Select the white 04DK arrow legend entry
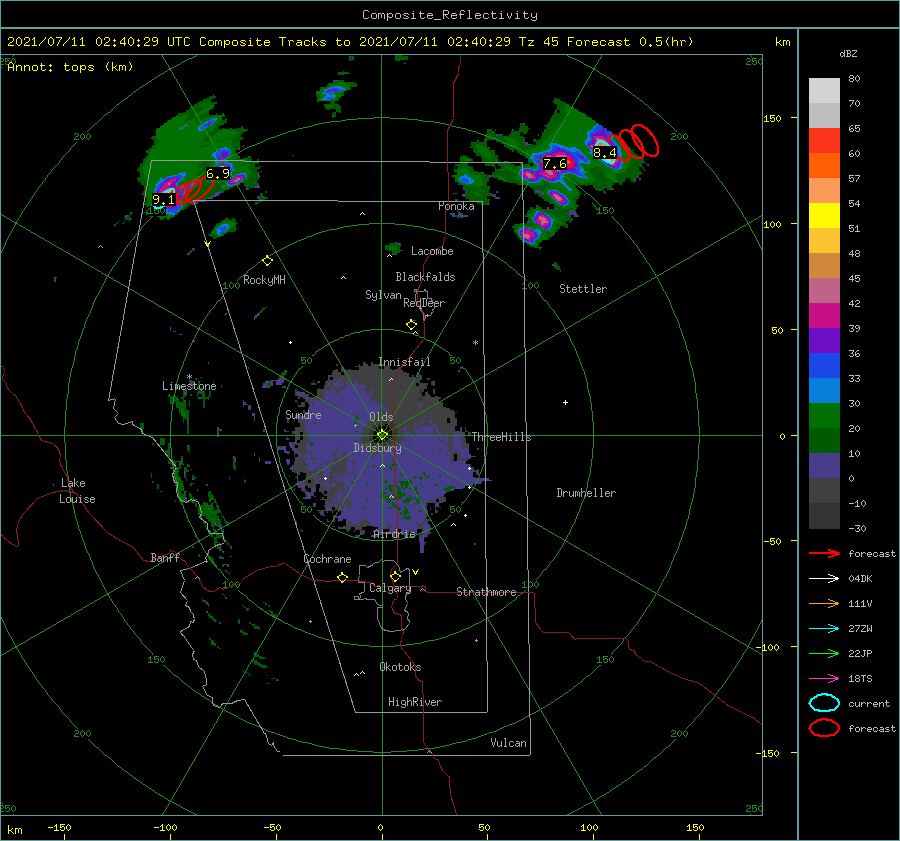 click(x=824, y=579)
